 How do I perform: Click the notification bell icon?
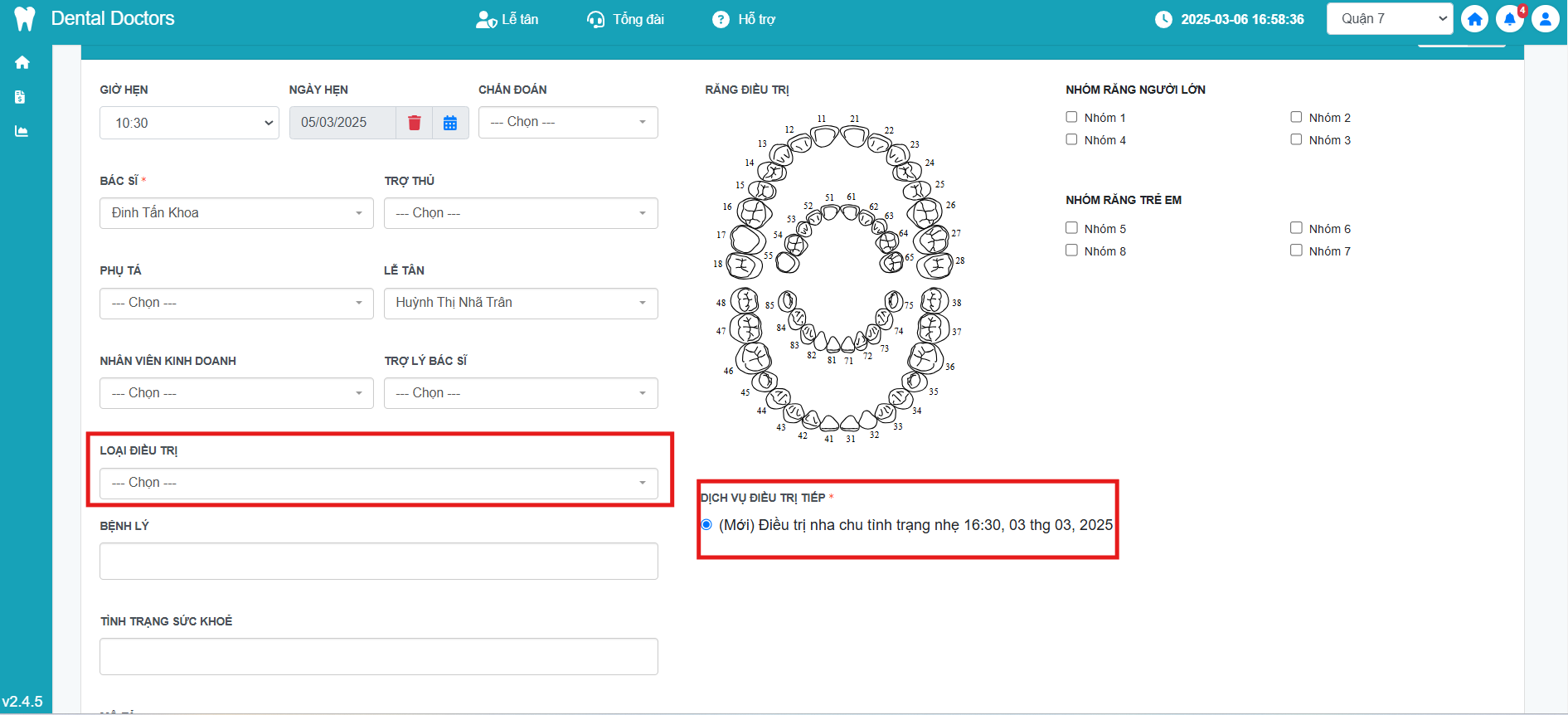[1509, 19]
